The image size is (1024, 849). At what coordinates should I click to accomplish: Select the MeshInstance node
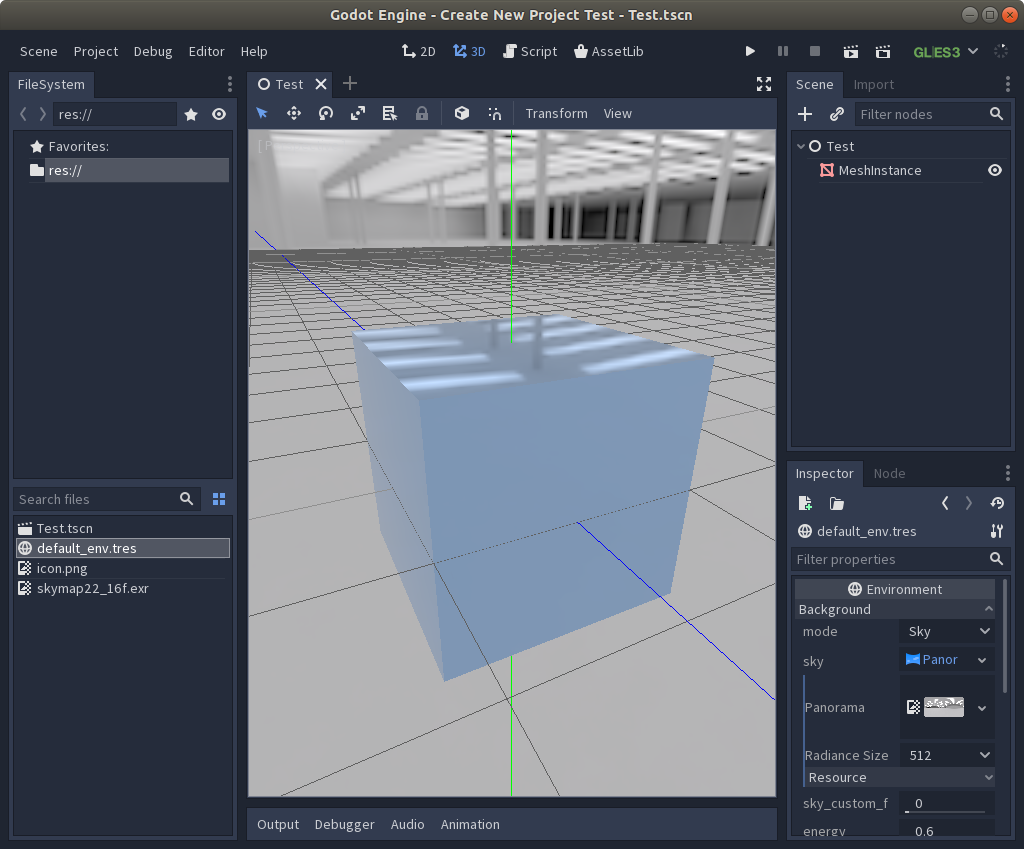[x=880, y=170]
